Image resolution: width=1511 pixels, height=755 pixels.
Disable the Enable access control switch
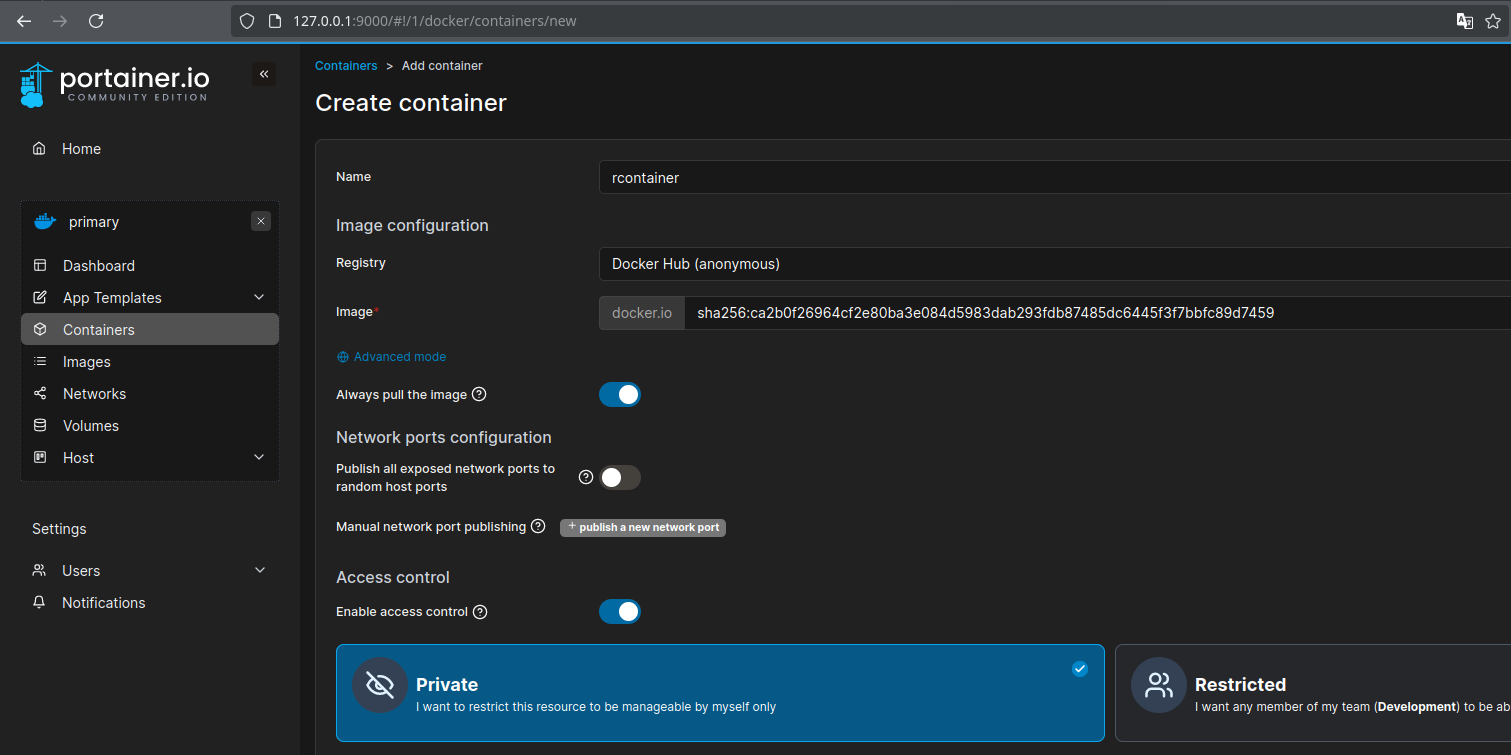coord(620,611)
